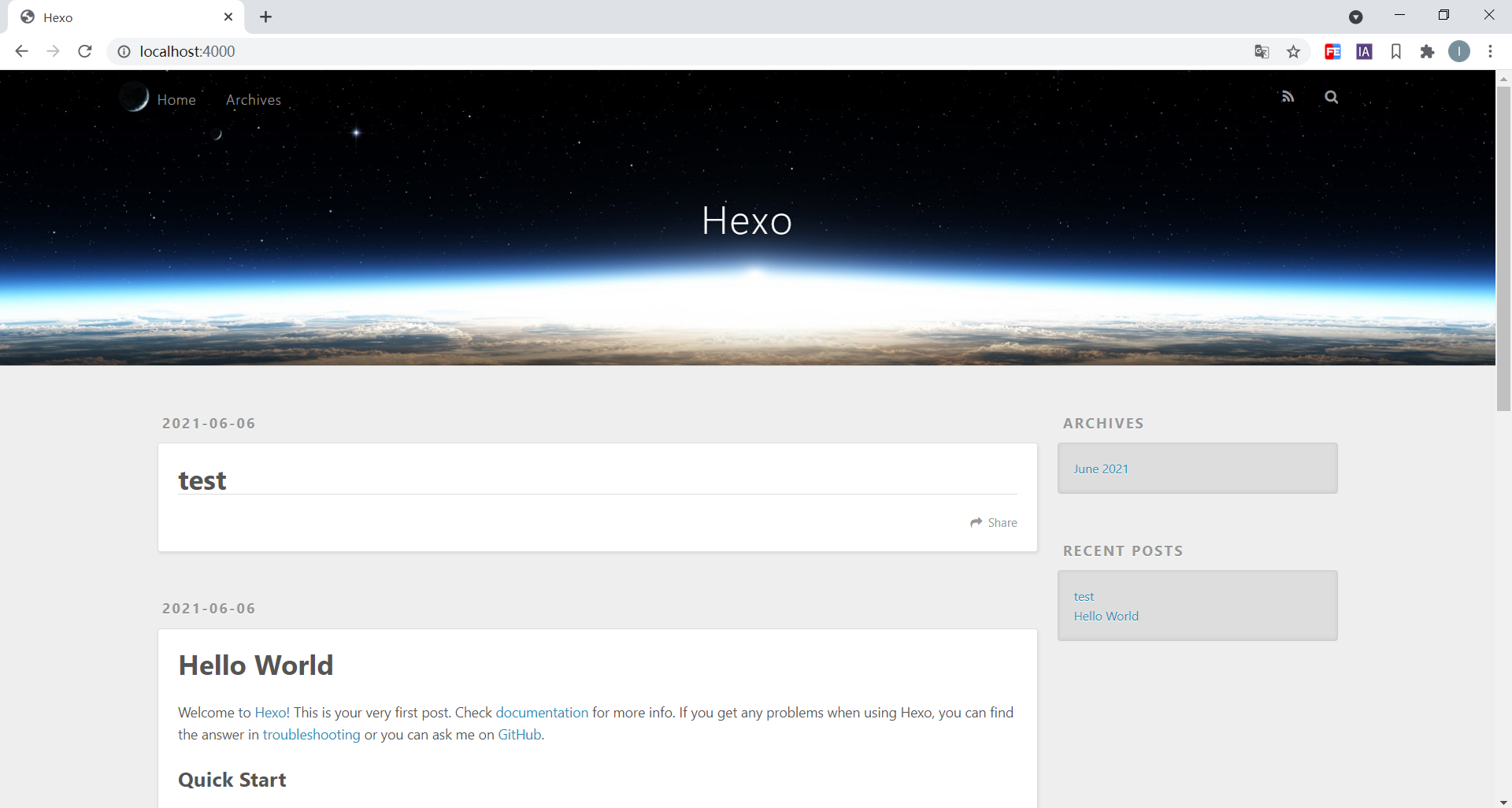Reload the localhost page
1512x808 pixels.
(x=85, y=51)
